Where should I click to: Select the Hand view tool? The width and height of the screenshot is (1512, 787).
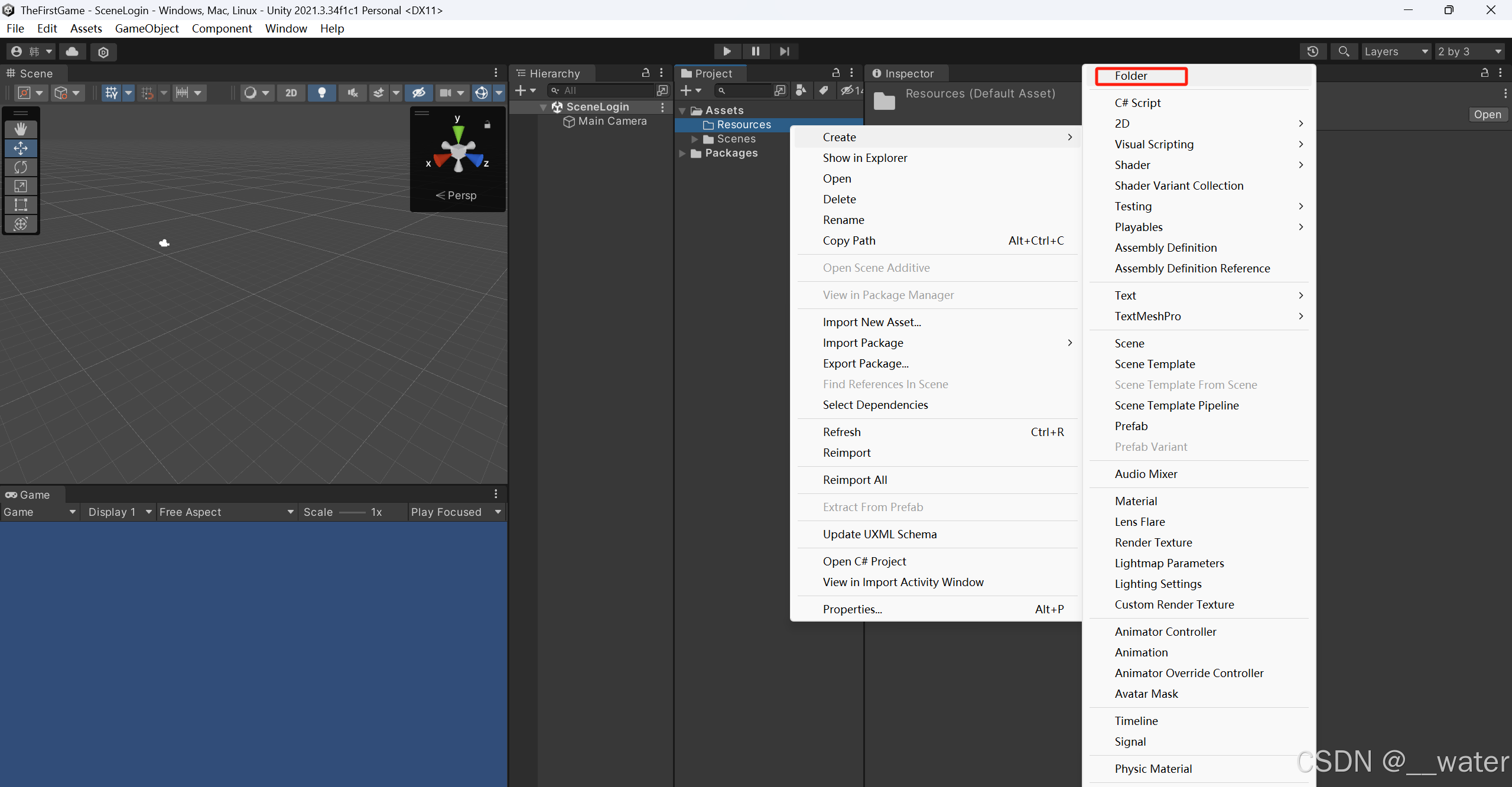[x=21, y=129]
